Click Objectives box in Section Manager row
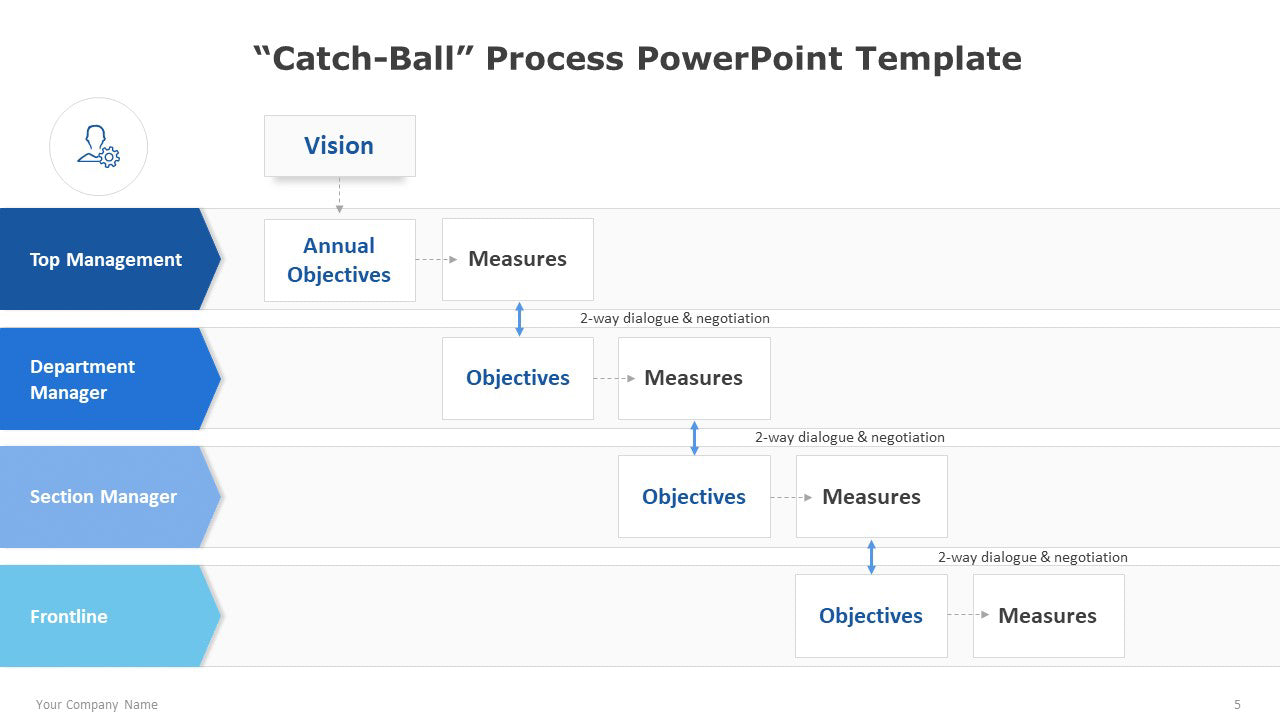This screenshot has height=720, width=1280. pos(694,497)
